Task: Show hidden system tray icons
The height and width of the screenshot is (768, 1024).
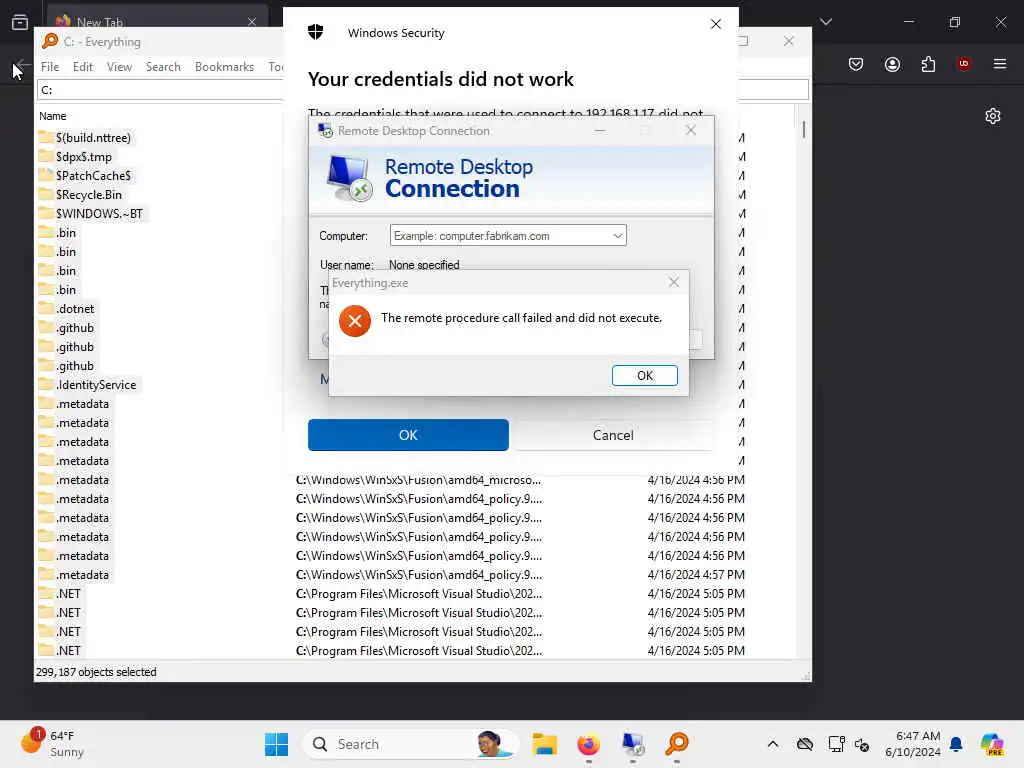Action: [x=773, y=744]
